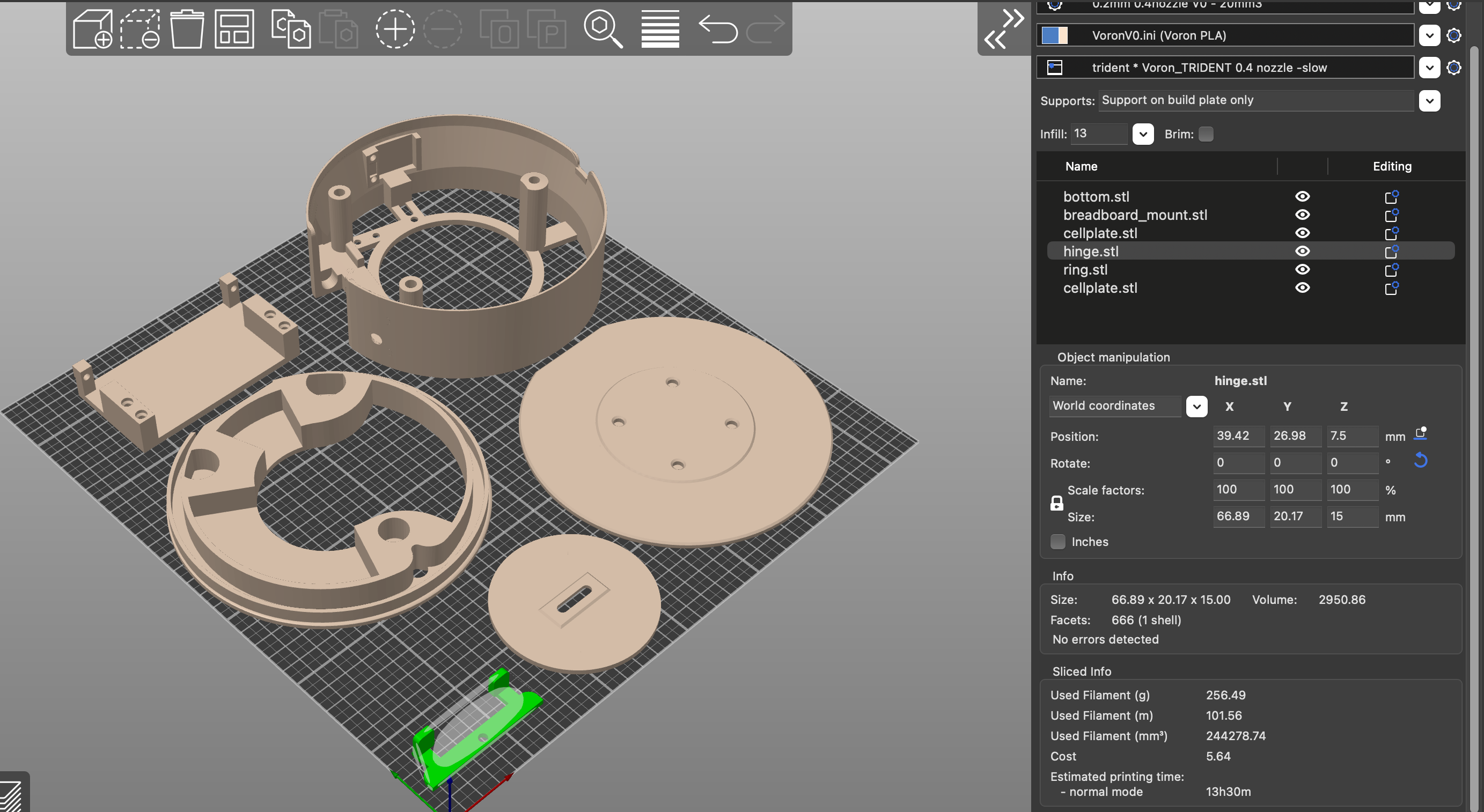This screenshot has height=812, width=1484.
Task: Expand the Infill percentage dropdown
Action: (1142, 133)
